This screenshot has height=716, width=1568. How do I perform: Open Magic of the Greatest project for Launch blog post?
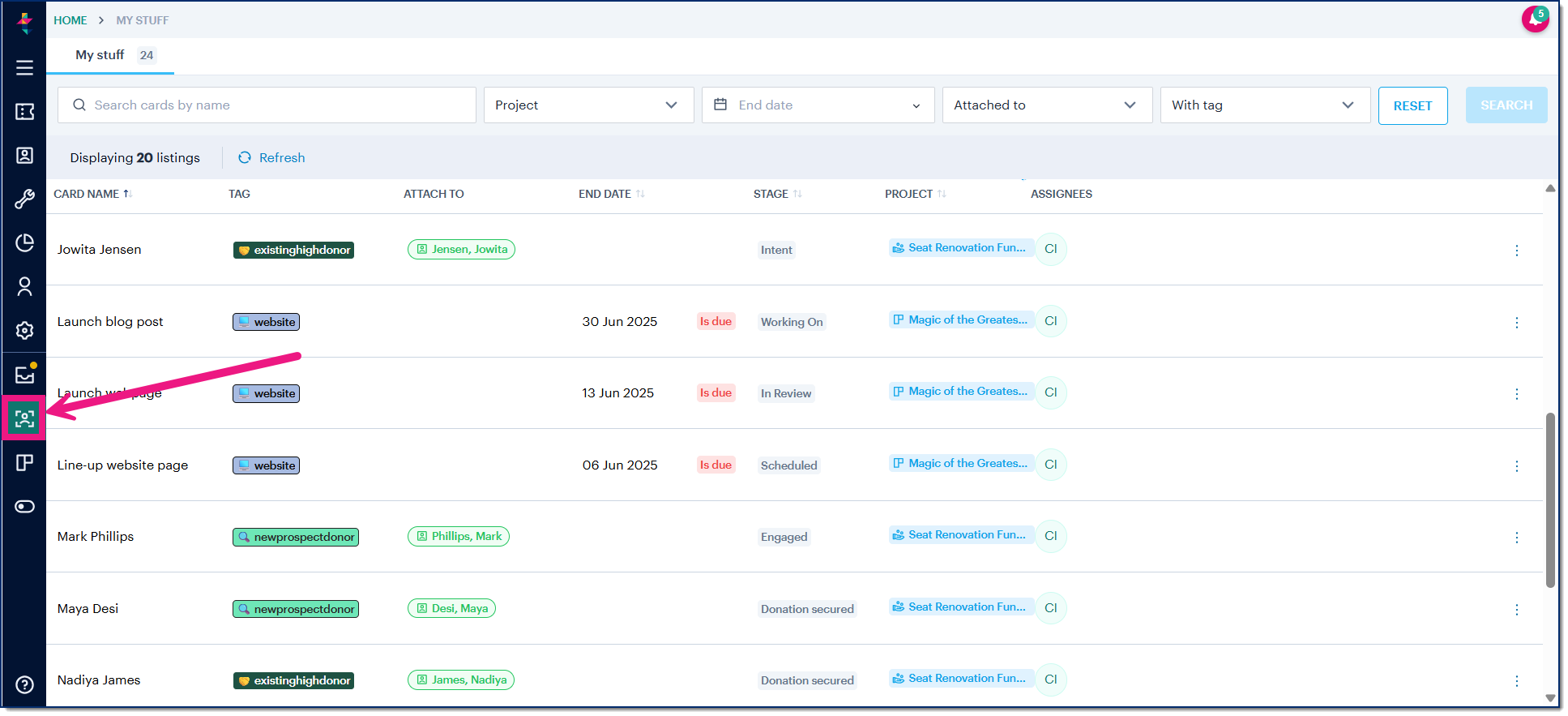coord(961,319)
